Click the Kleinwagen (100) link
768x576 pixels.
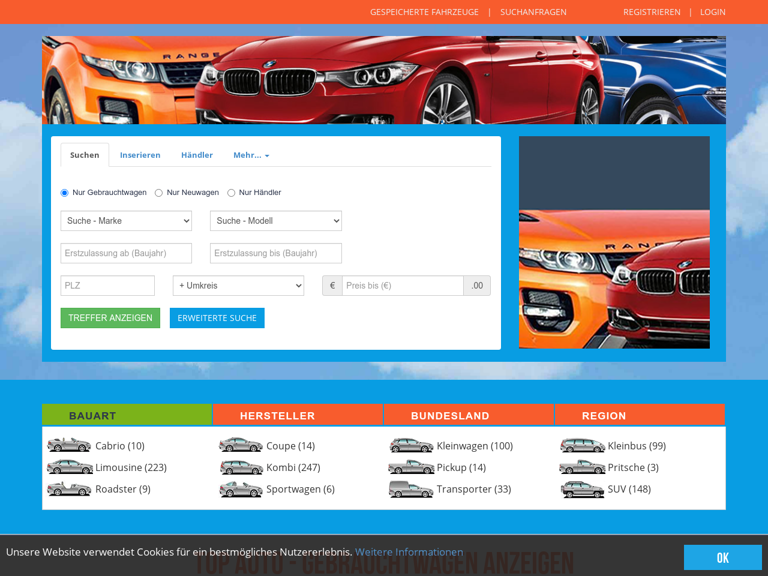pyautogui.click(x=475, y=446)
